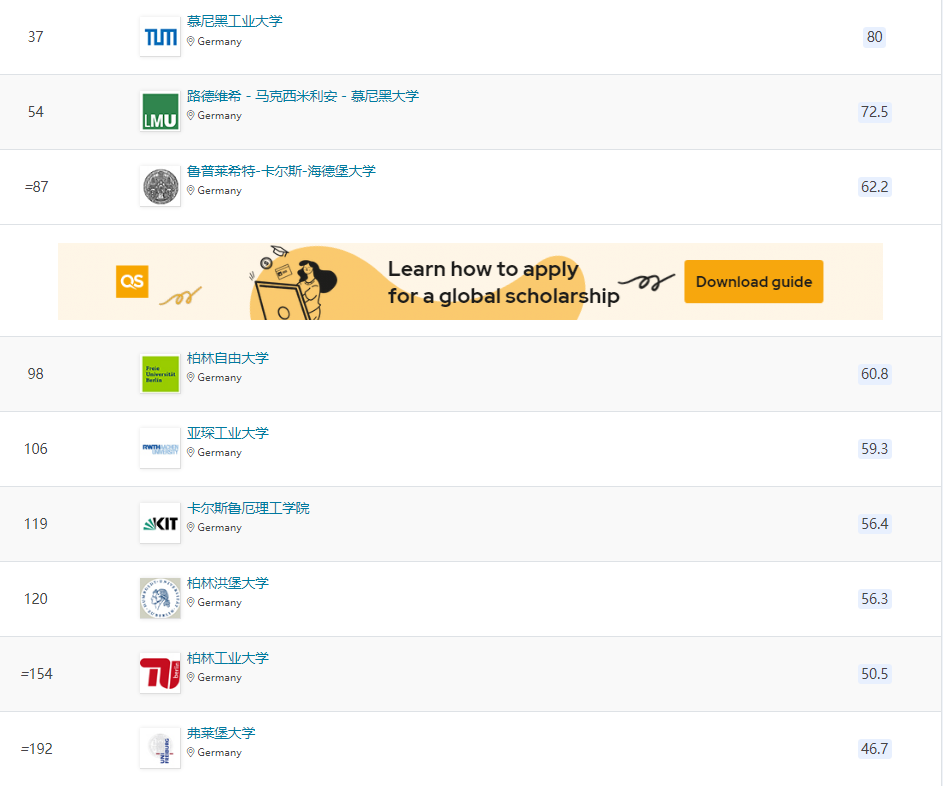The image size is (943, 786).
Task: Click the Download guide button
Action: pos(754,281)
